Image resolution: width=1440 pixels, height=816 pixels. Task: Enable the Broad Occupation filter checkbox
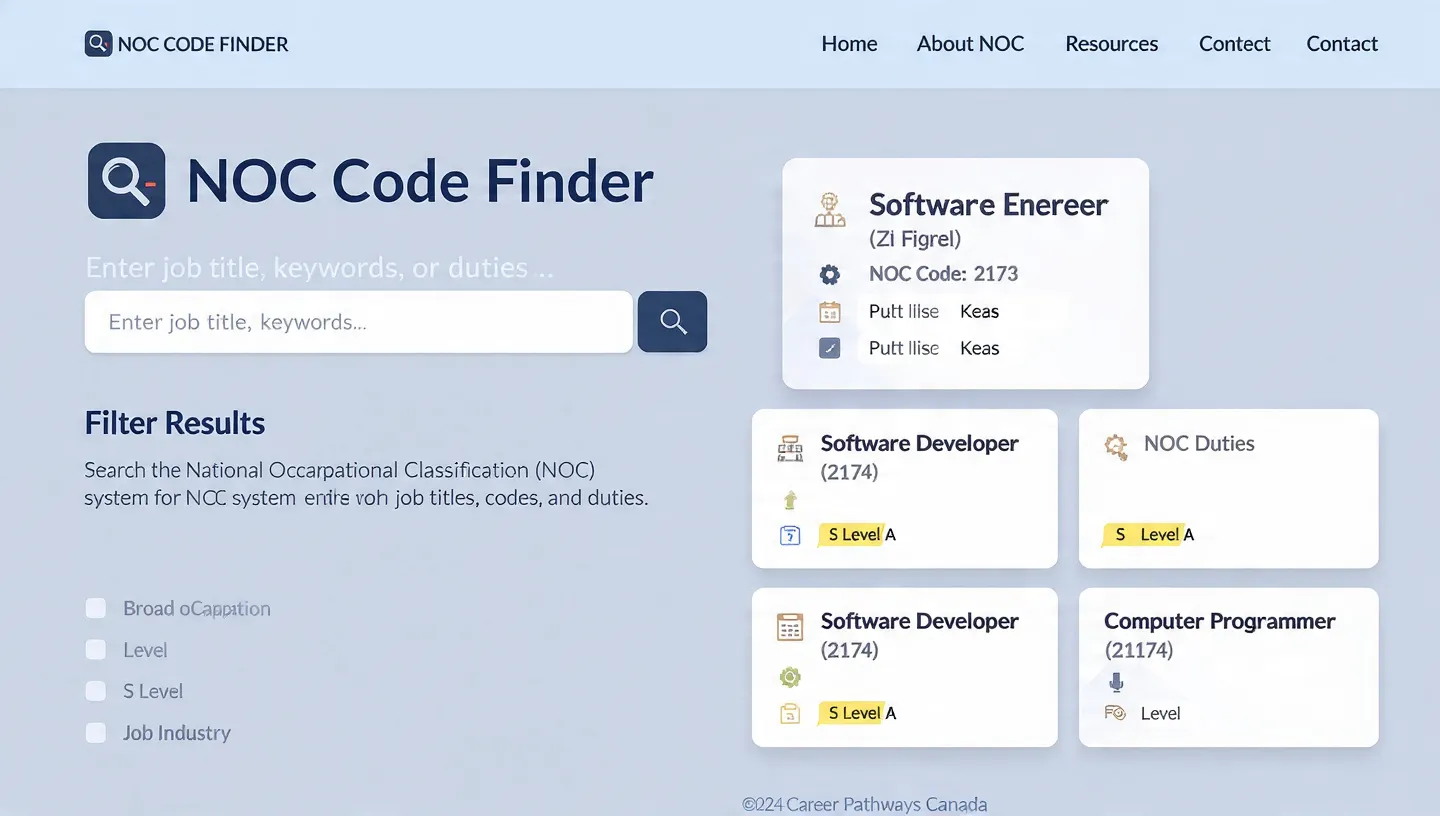(96, 608)
